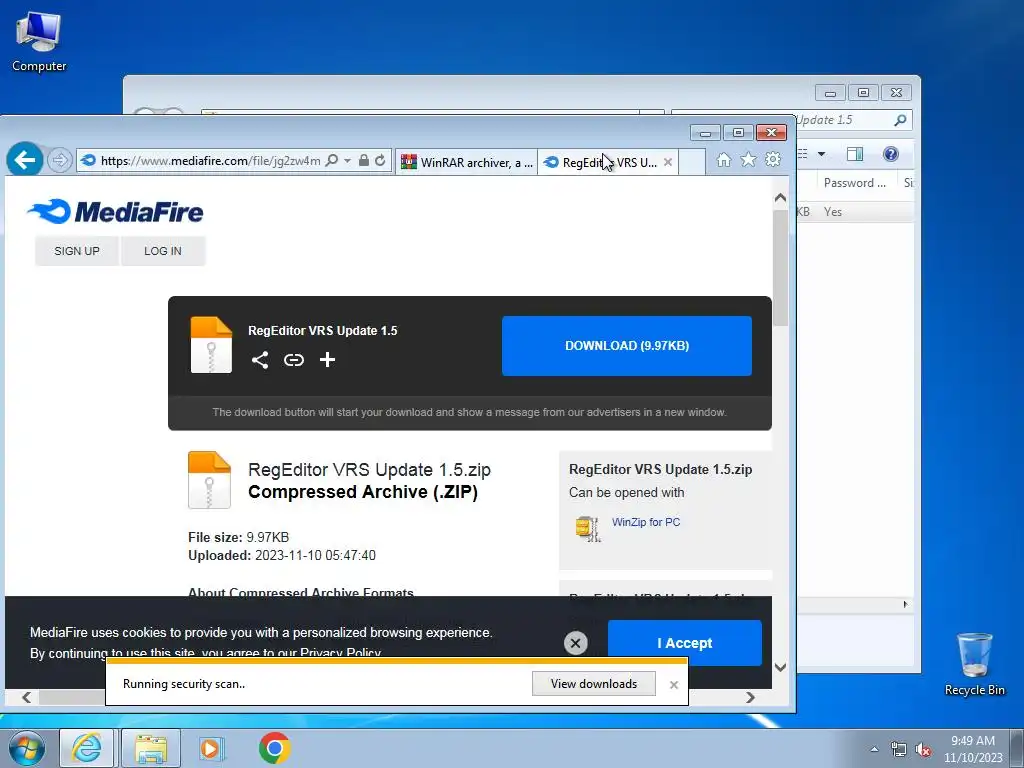The width and height of the screenshot is (1024, 768).
Task: Click the URL address field
Action: pyautogui.click(x=210, y=161)
